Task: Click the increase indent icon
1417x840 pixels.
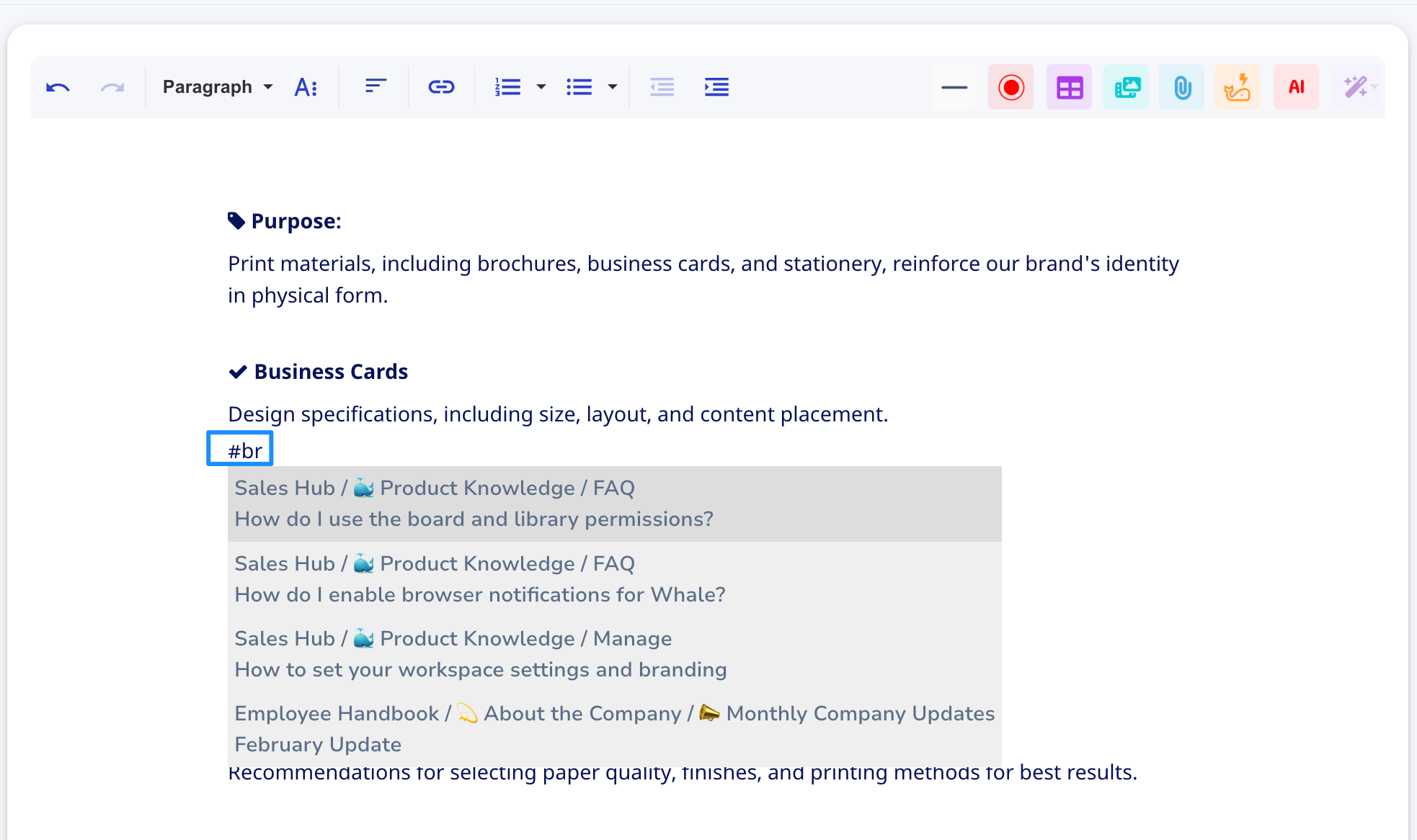Action: (x=716, y=87)
